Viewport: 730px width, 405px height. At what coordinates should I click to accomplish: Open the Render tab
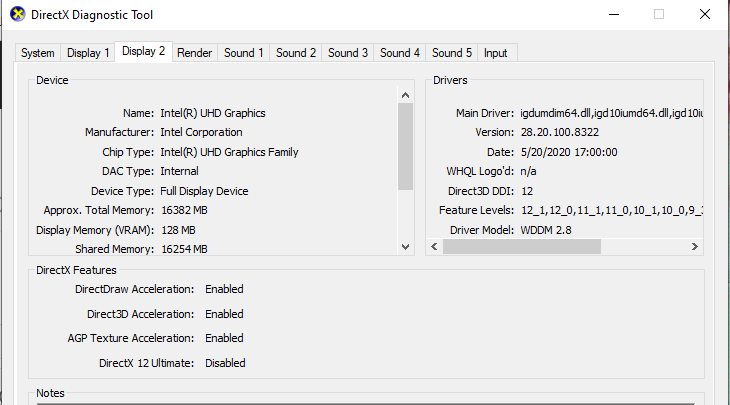pos(195,53)
